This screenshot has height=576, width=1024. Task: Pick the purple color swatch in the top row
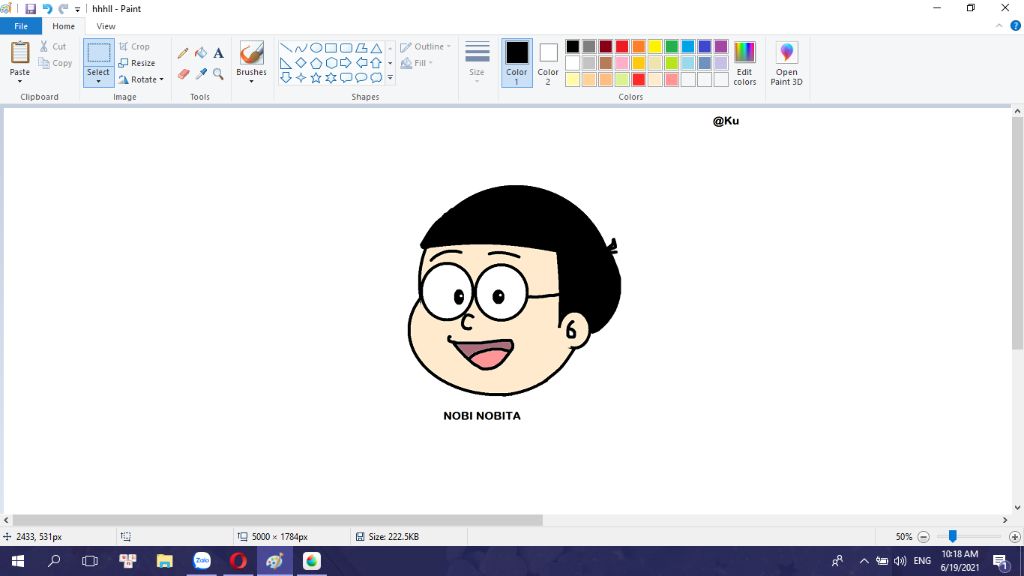[x=721, y=46]
